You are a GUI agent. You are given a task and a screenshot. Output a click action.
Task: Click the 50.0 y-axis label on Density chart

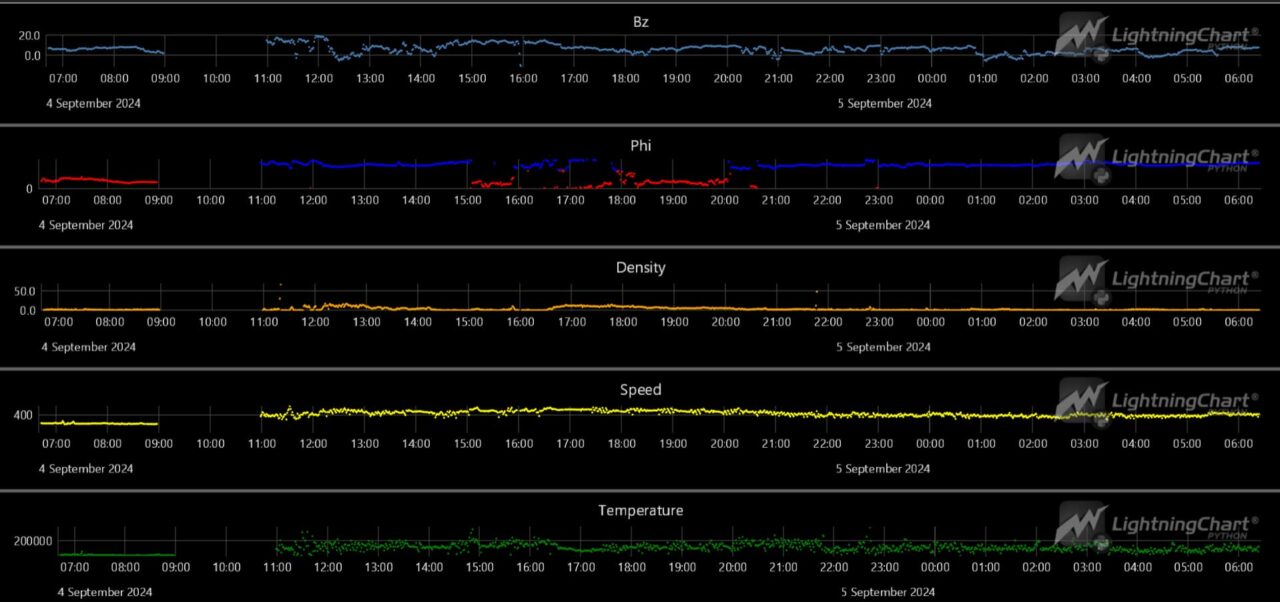coord(24,291)
